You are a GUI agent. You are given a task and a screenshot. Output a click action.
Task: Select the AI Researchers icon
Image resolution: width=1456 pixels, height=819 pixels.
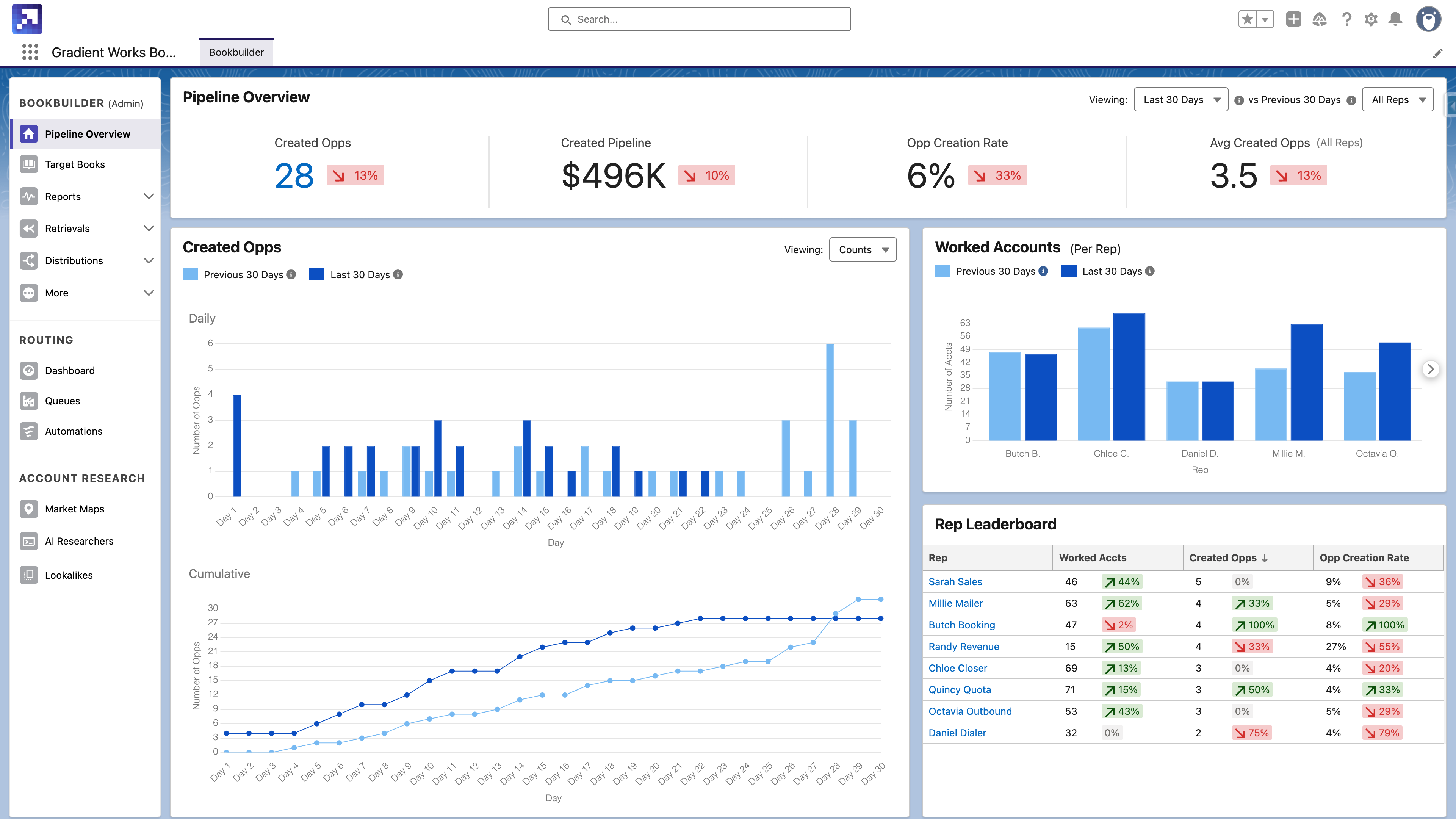click(x=28, y=541)
